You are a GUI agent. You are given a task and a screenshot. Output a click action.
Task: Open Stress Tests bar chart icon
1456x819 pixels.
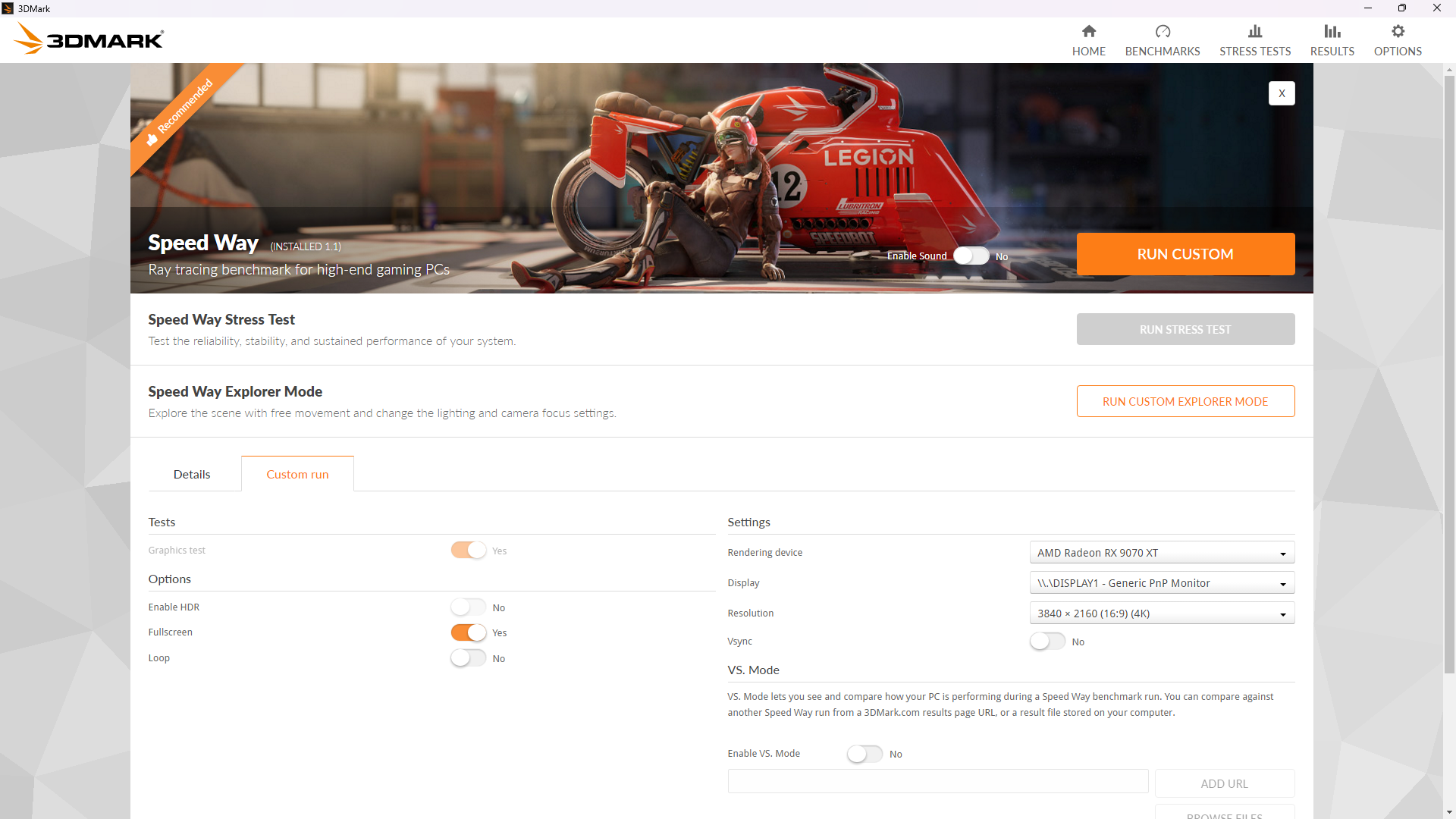click(1254, 32)
